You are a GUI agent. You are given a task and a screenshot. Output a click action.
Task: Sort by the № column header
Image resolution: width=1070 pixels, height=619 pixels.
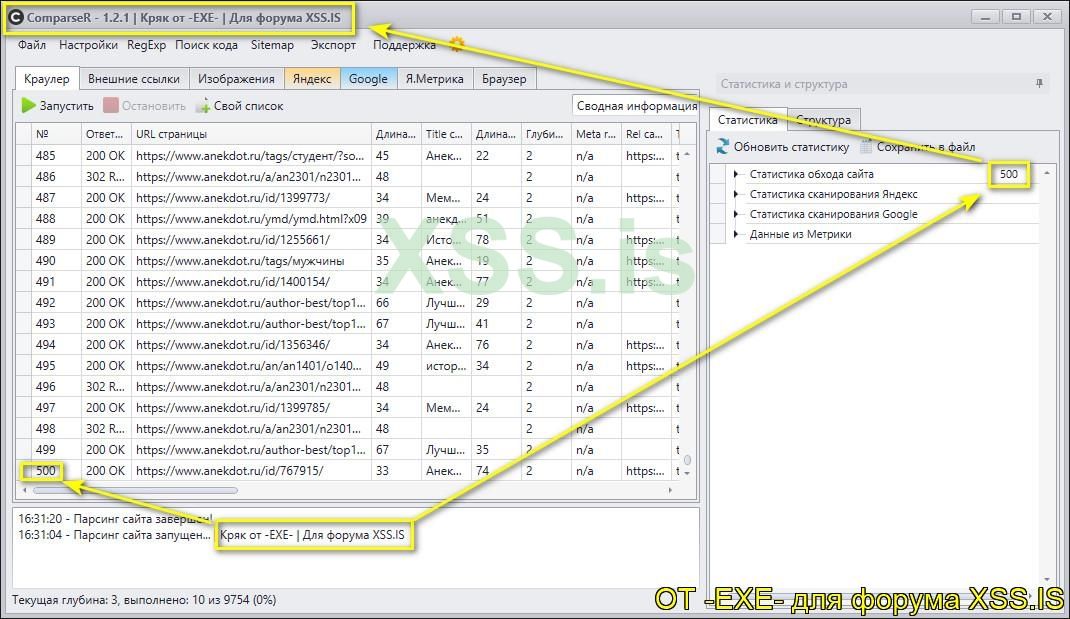click(x=57, y=134)
